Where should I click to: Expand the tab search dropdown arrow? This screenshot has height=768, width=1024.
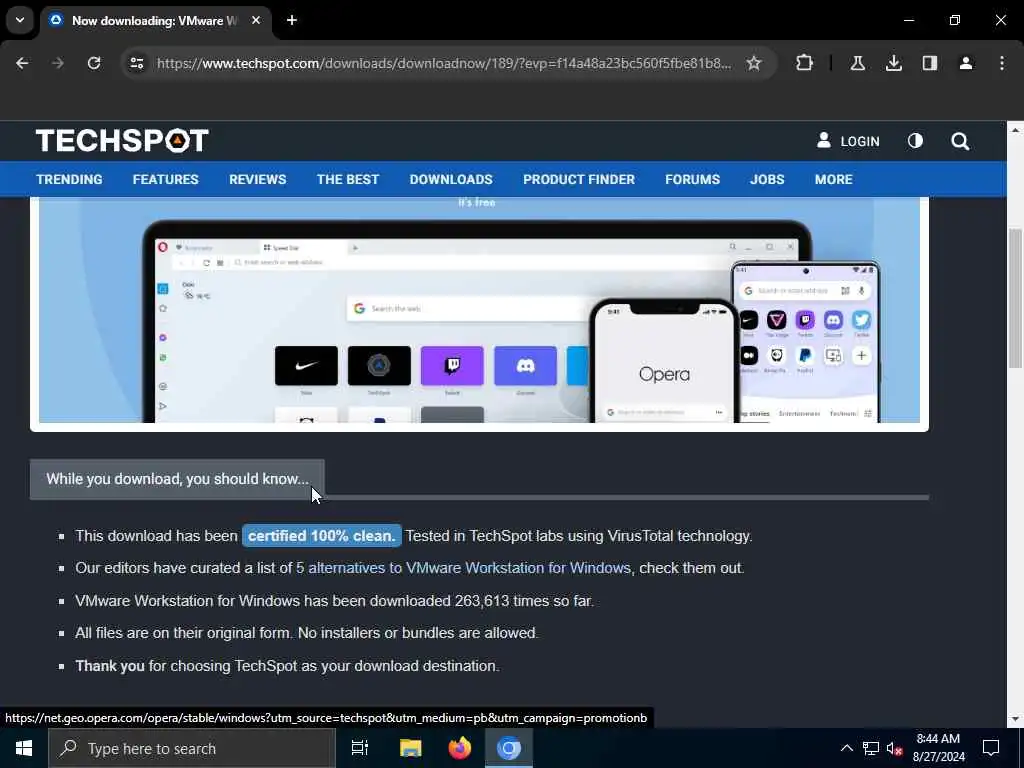tap(20, 20)
